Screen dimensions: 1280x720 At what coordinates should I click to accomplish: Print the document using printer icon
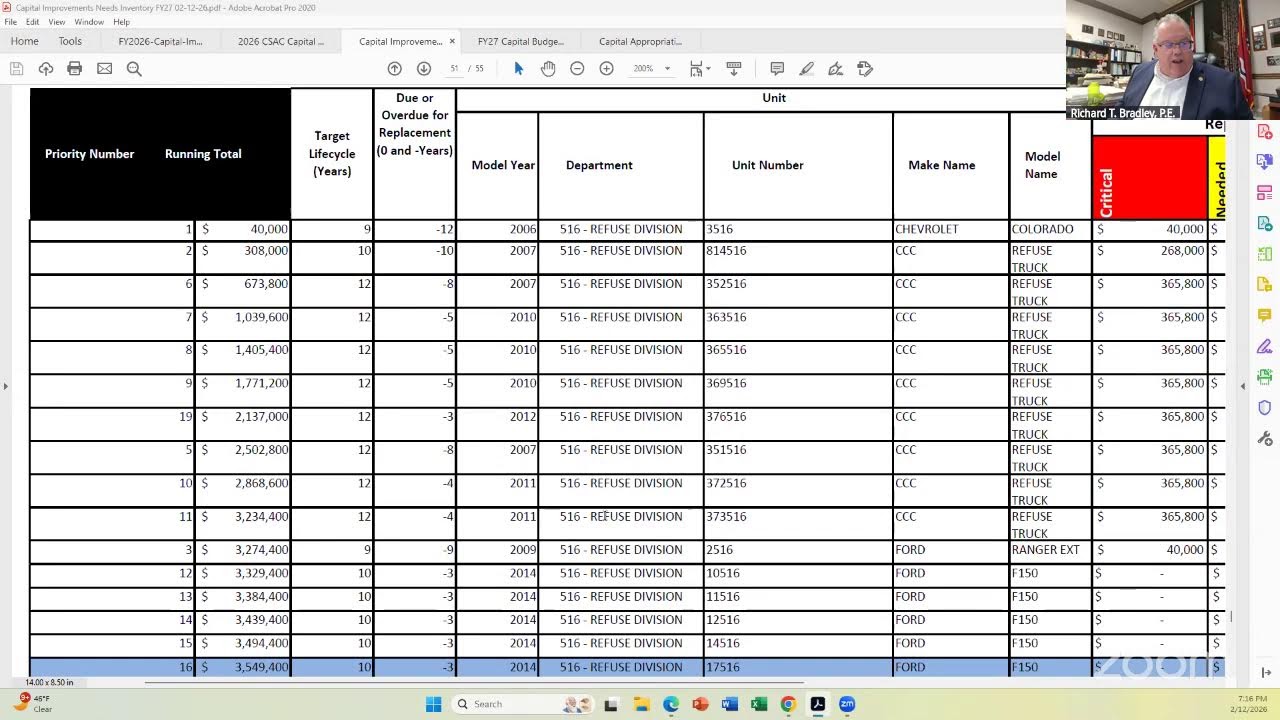click(x=75, y=69)
